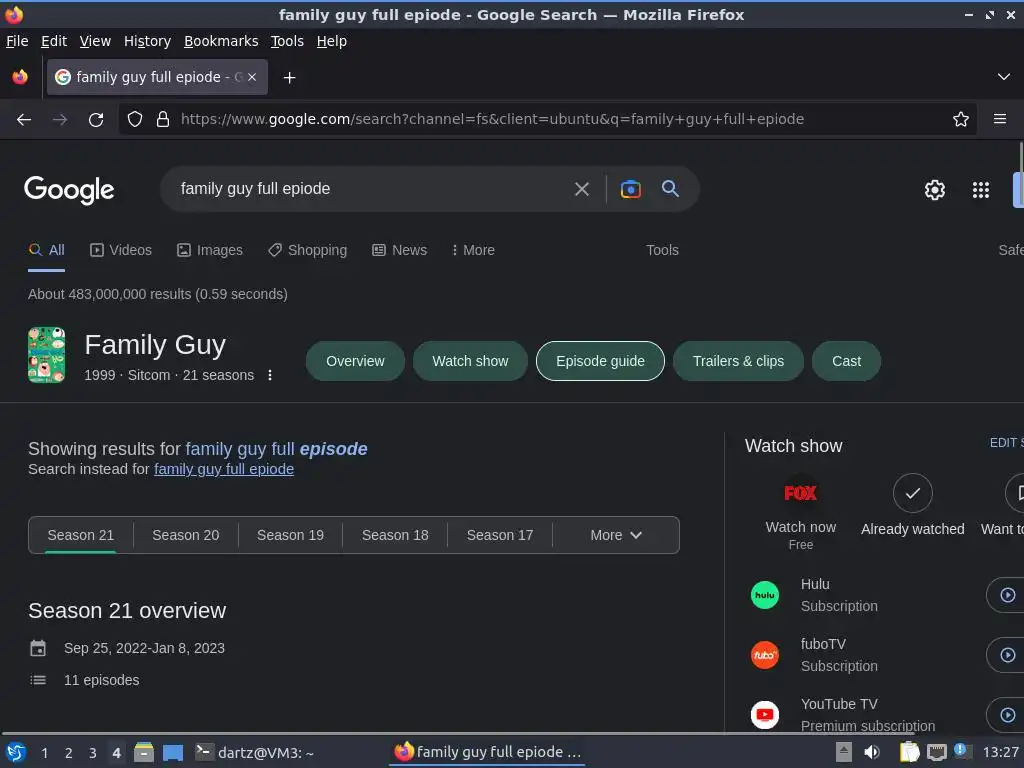Select the All results tab
The image size is (1024, 768).
pos(46,250)
